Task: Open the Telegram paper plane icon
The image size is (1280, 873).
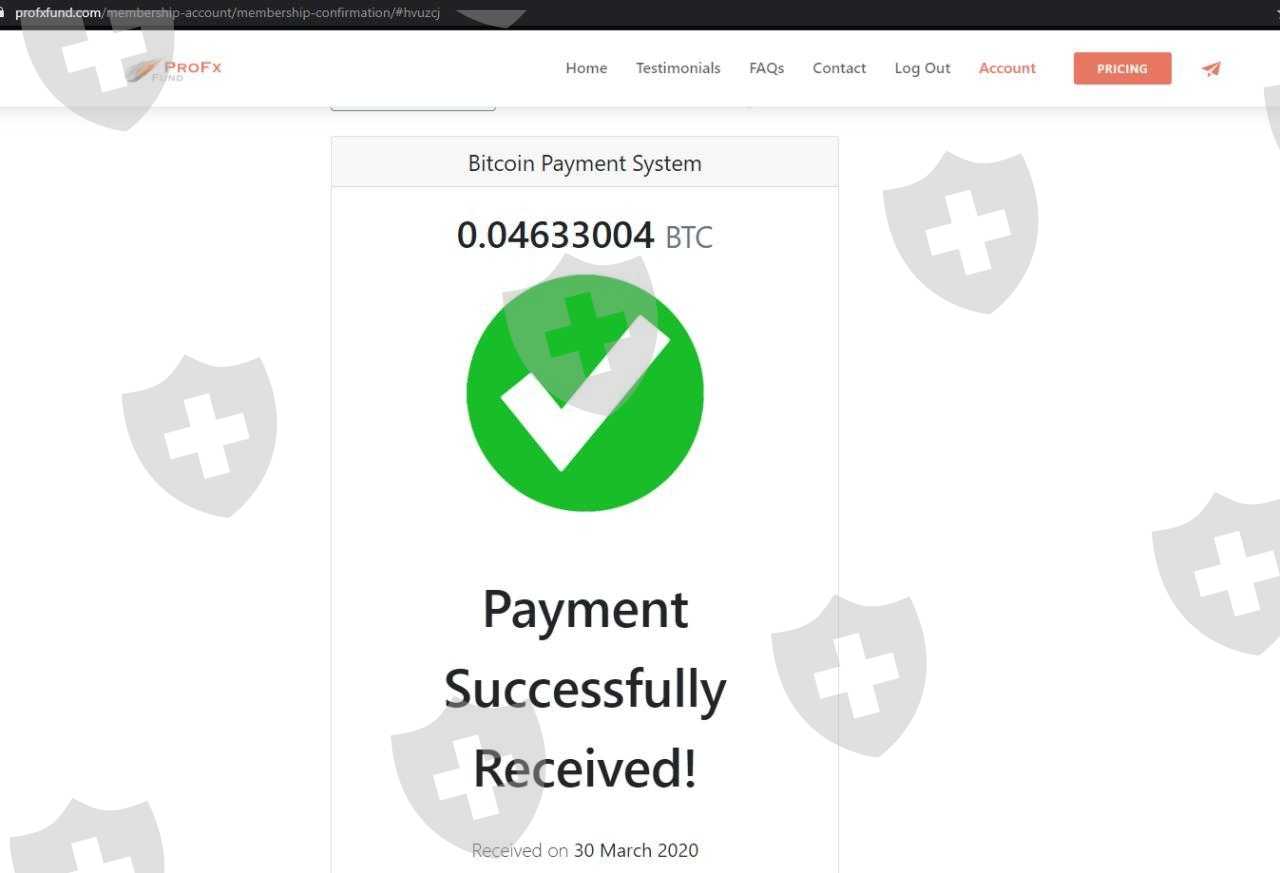Action: coord(1211,69)
